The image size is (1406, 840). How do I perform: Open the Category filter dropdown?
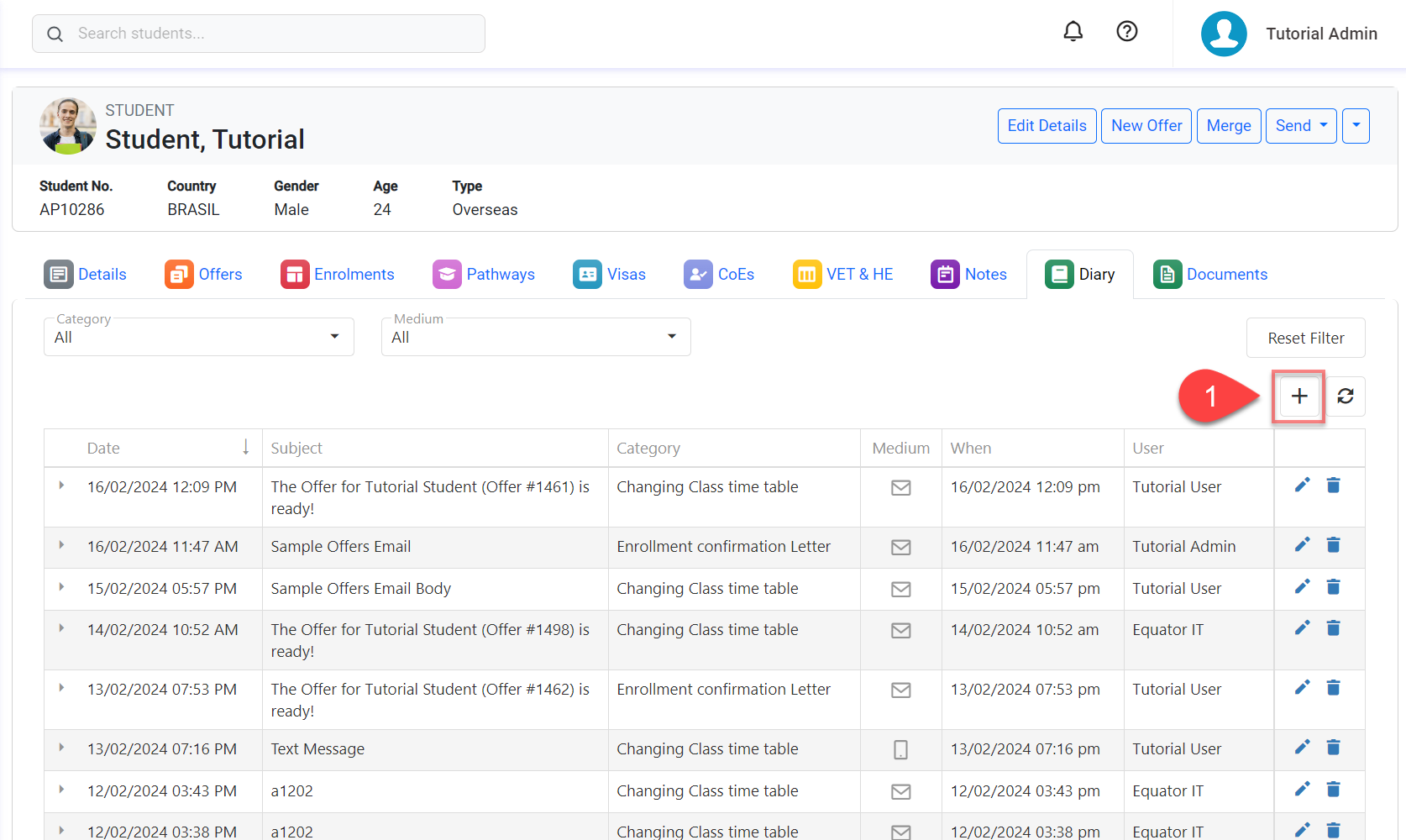[198, 337]
